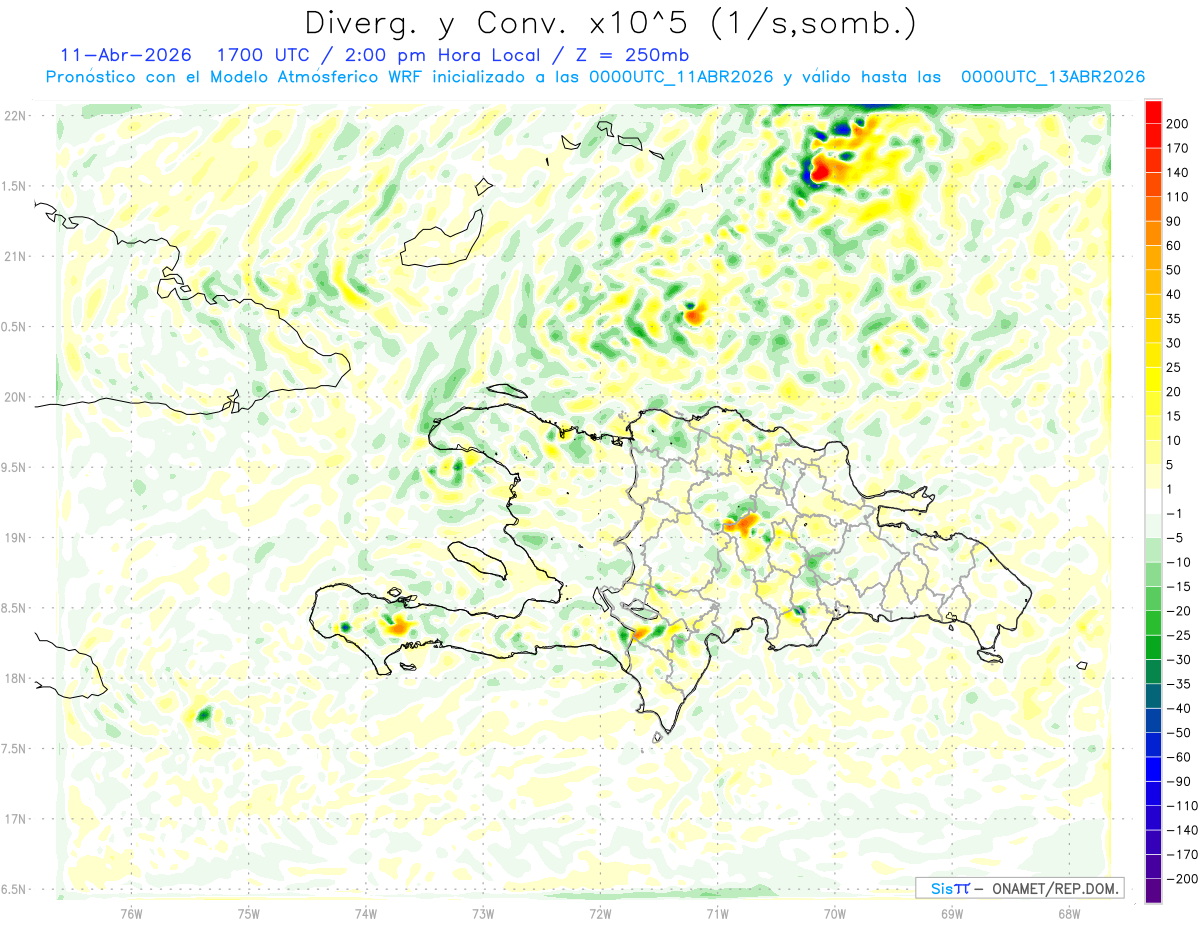This screenshot has height=927, width=1200.
Task: Click the 1700 UTC time text
Action: click(x=252, y=54)
